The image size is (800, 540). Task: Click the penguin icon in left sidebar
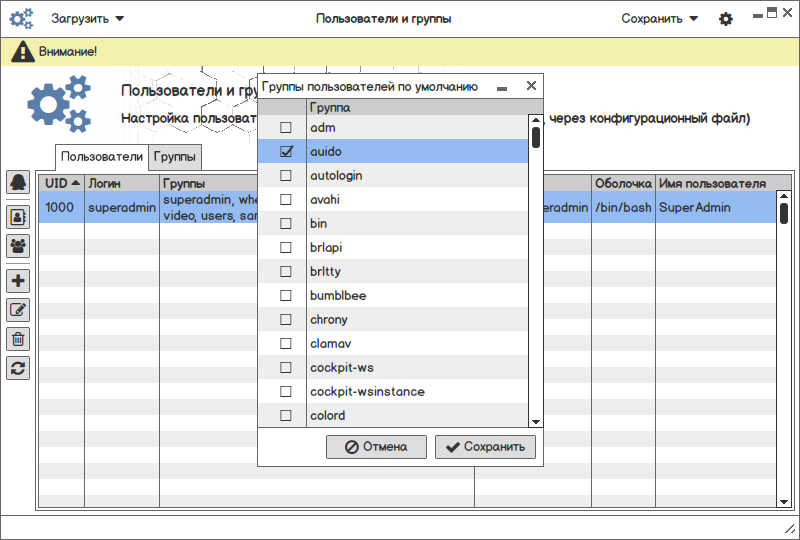pos(18,182)
